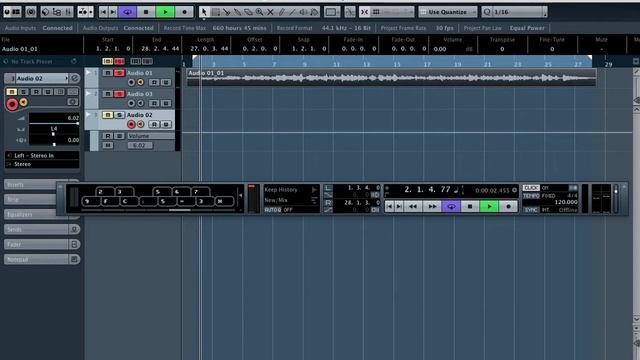The image size is (640, 360).
Task: Toggle the inspector Monitor speaker button
Action: (24, 102)
